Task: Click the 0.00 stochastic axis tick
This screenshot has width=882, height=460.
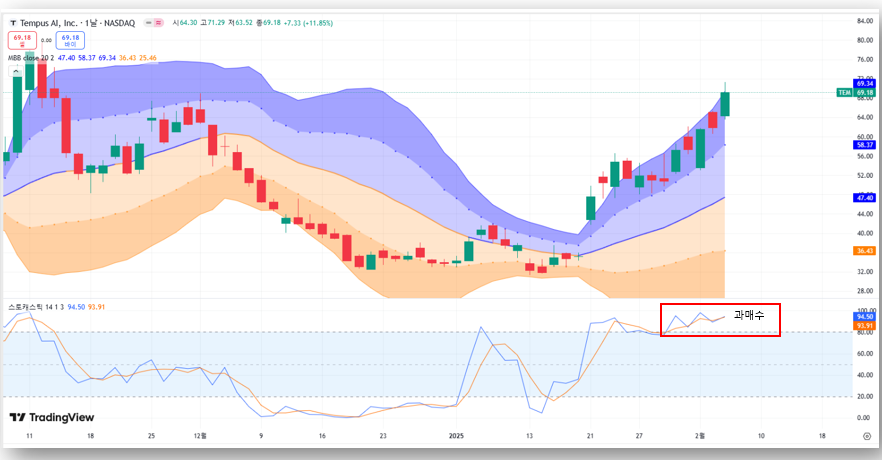Action: pos(863,417)
